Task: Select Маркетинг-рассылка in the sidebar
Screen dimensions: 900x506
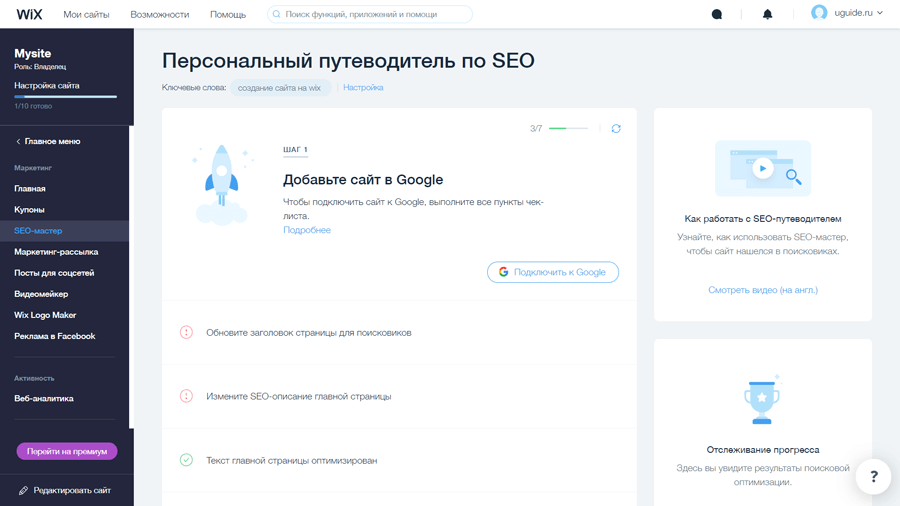Action: (56, 252)
